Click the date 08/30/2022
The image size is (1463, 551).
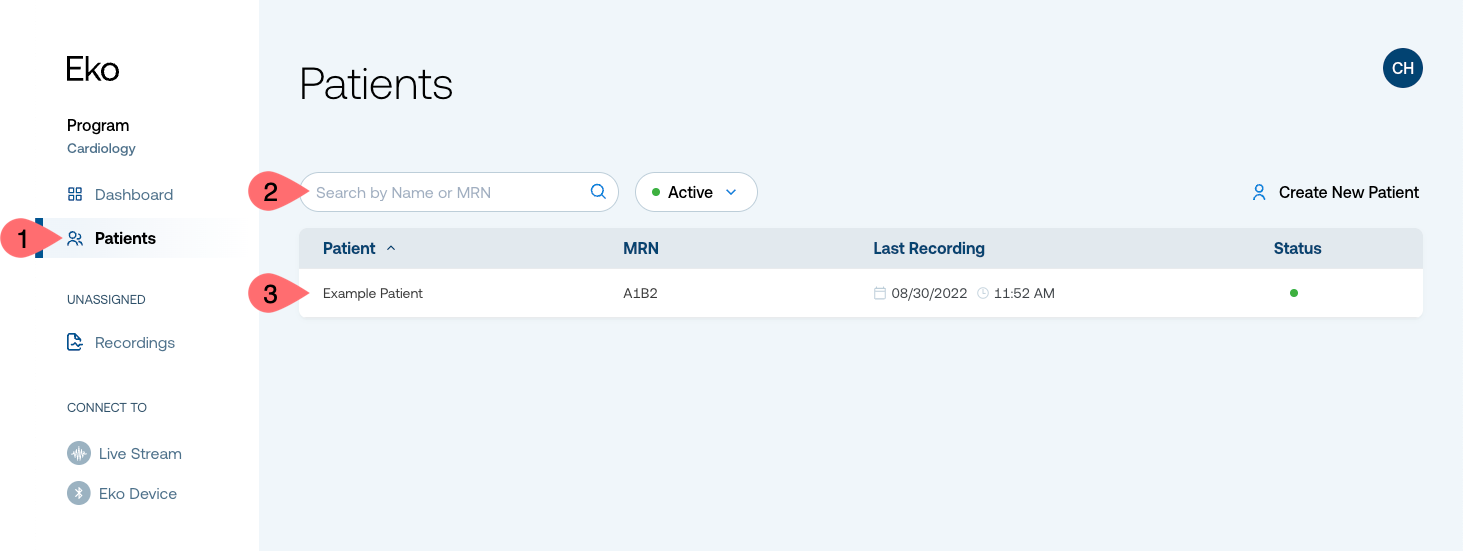click(x=929, y=293)
